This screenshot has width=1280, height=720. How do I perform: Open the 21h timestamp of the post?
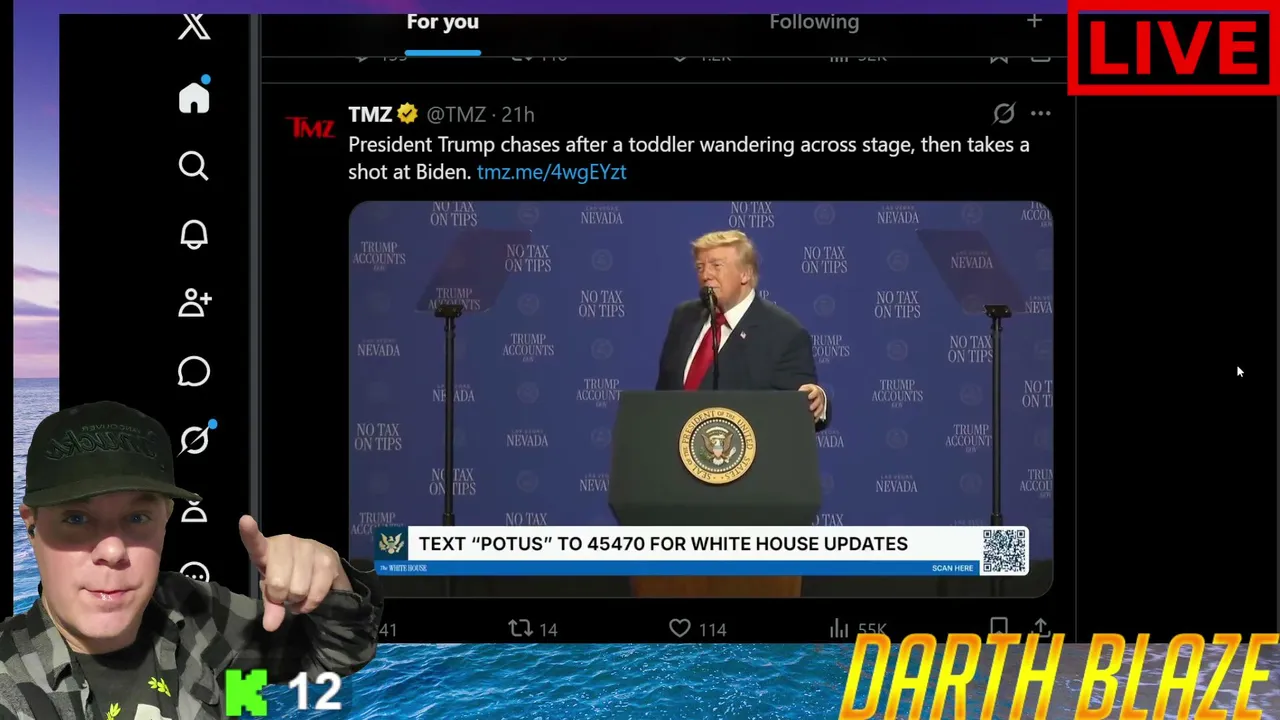[518, 115]
